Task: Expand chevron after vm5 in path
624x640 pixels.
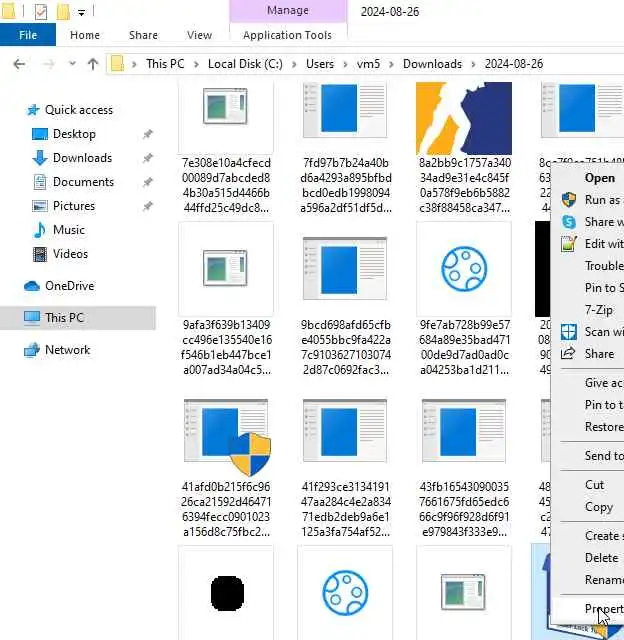Action: pos(391,64)
